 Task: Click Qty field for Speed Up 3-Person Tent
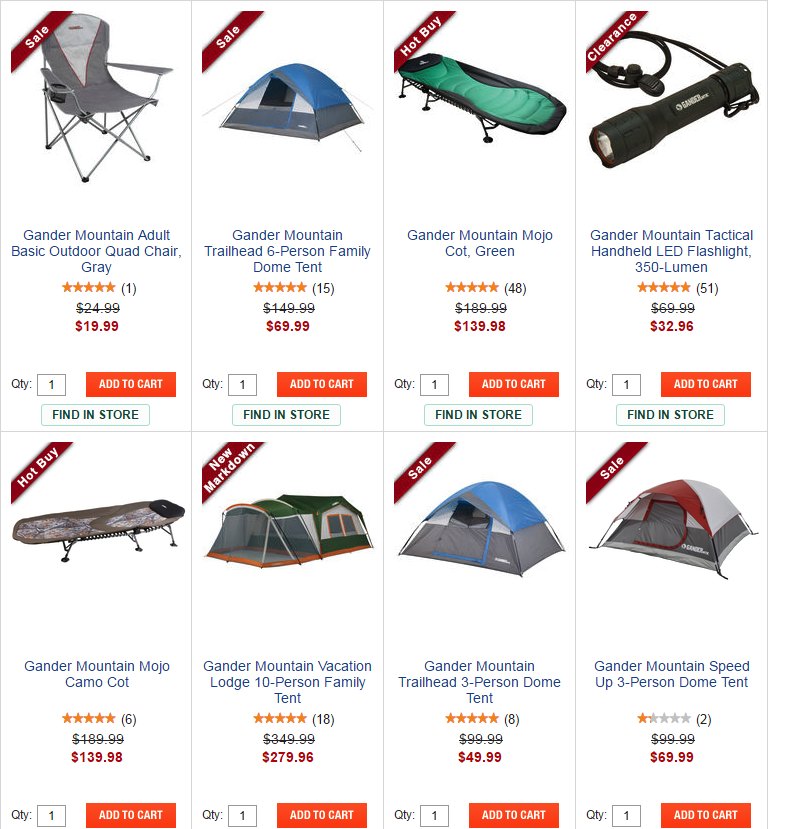626,816
